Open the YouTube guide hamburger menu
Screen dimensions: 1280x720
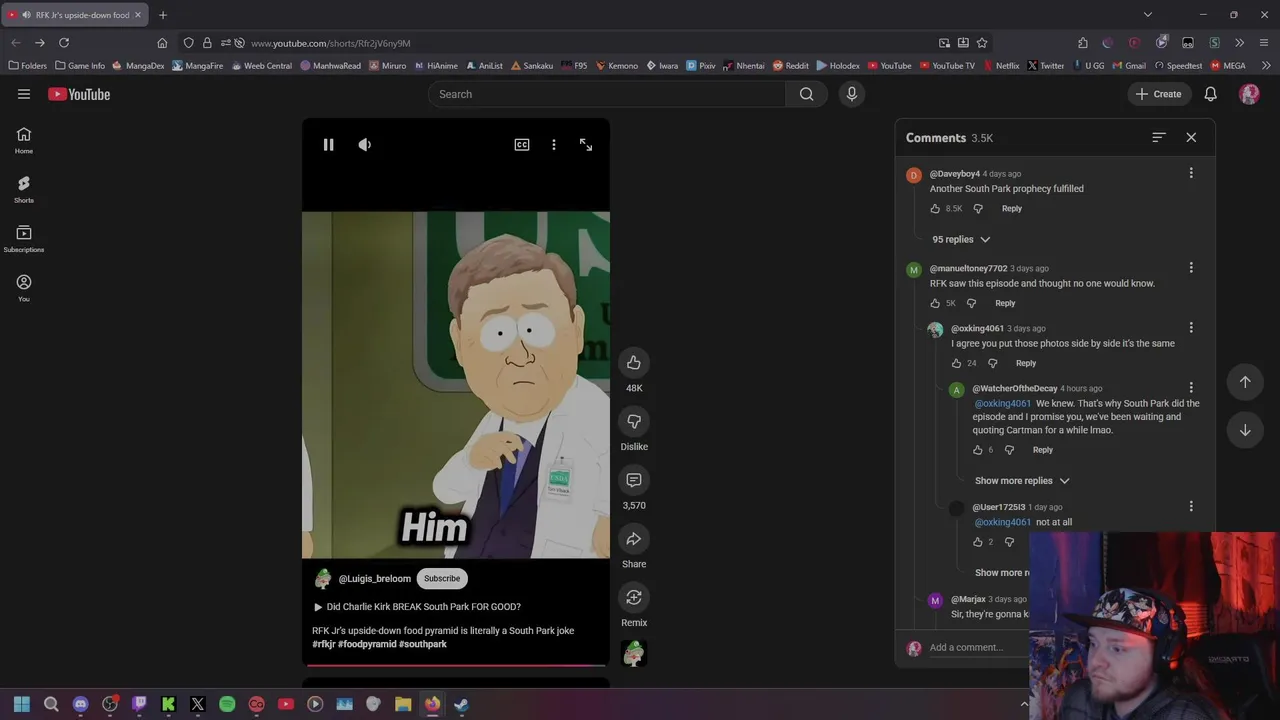24,94
